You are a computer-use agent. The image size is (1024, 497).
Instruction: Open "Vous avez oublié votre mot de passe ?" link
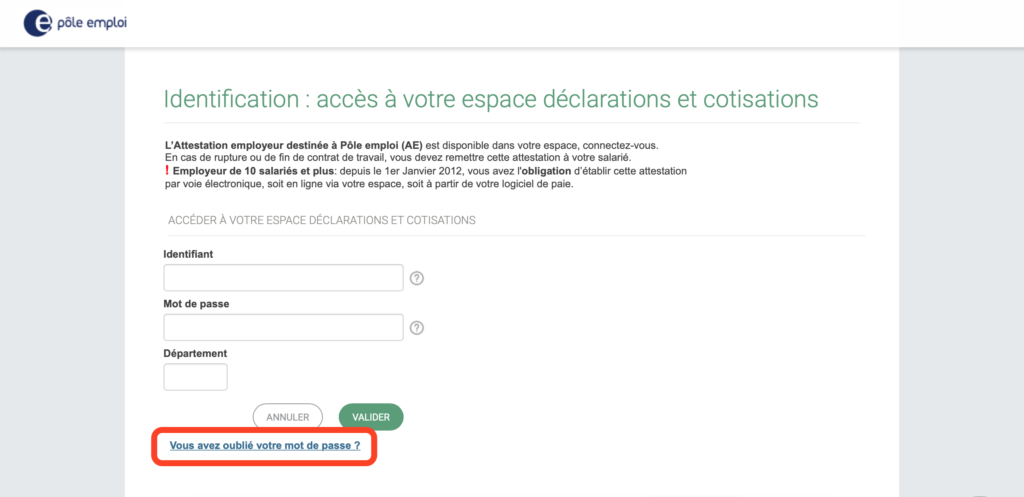tap(264, 446)
